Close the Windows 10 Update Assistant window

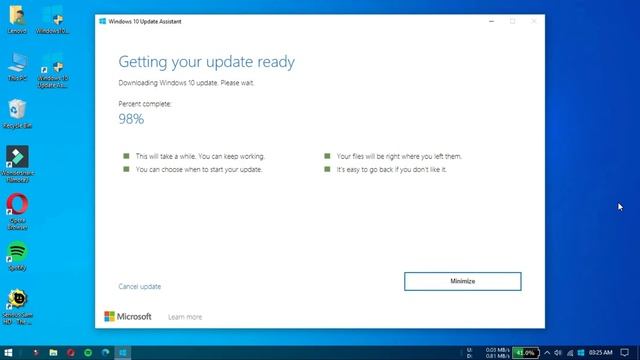click(x=533, y=21)
